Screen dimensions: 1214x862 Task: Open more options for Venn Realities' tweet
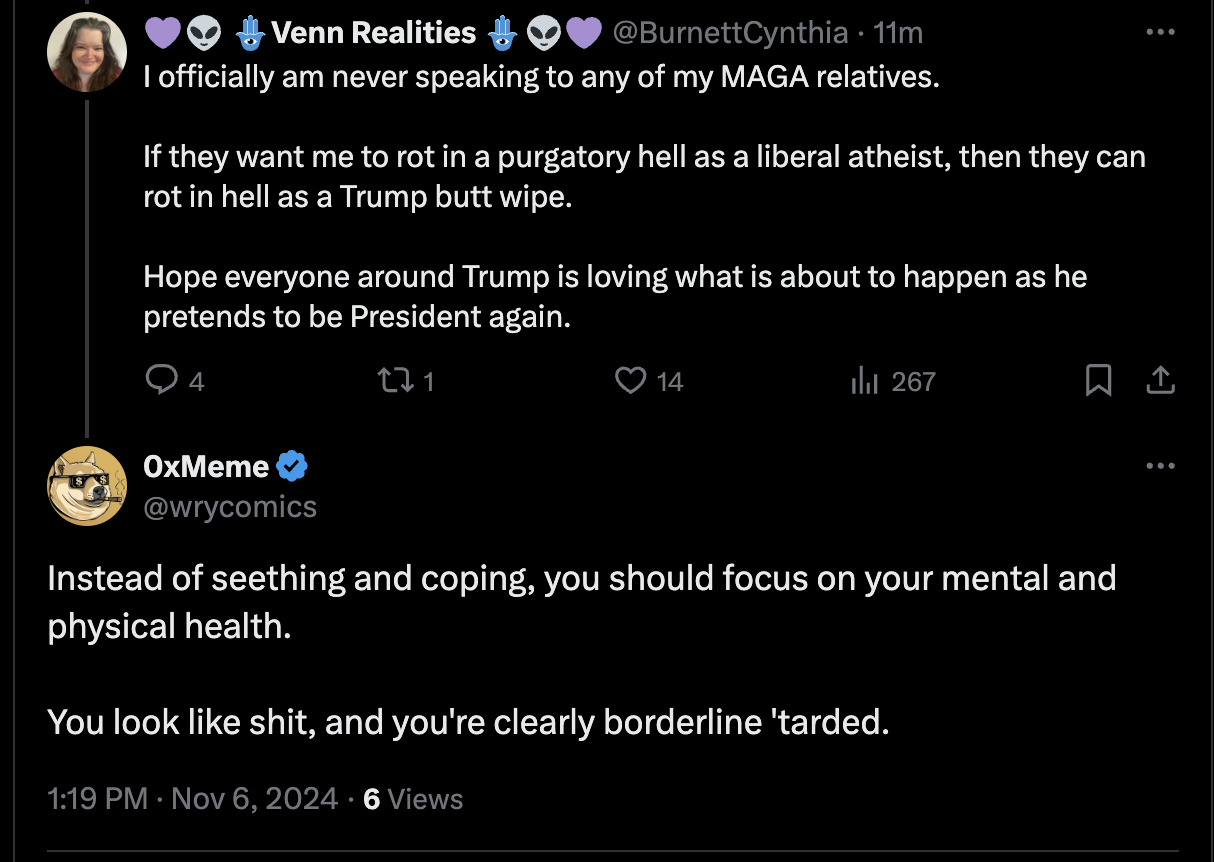[1160, 32]
